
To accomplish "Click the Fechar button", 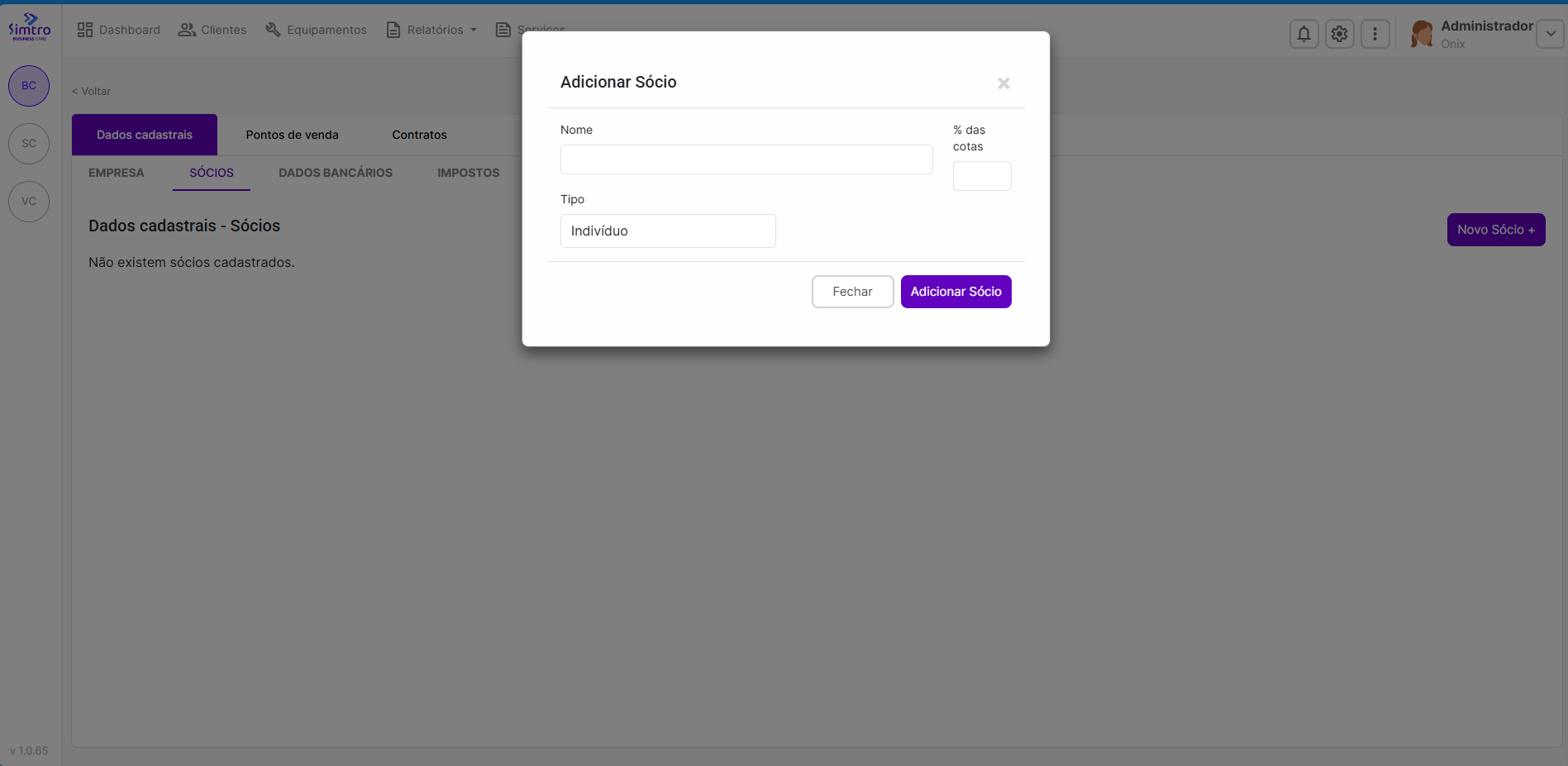I will pyautogui.click(x=852, y=292).
